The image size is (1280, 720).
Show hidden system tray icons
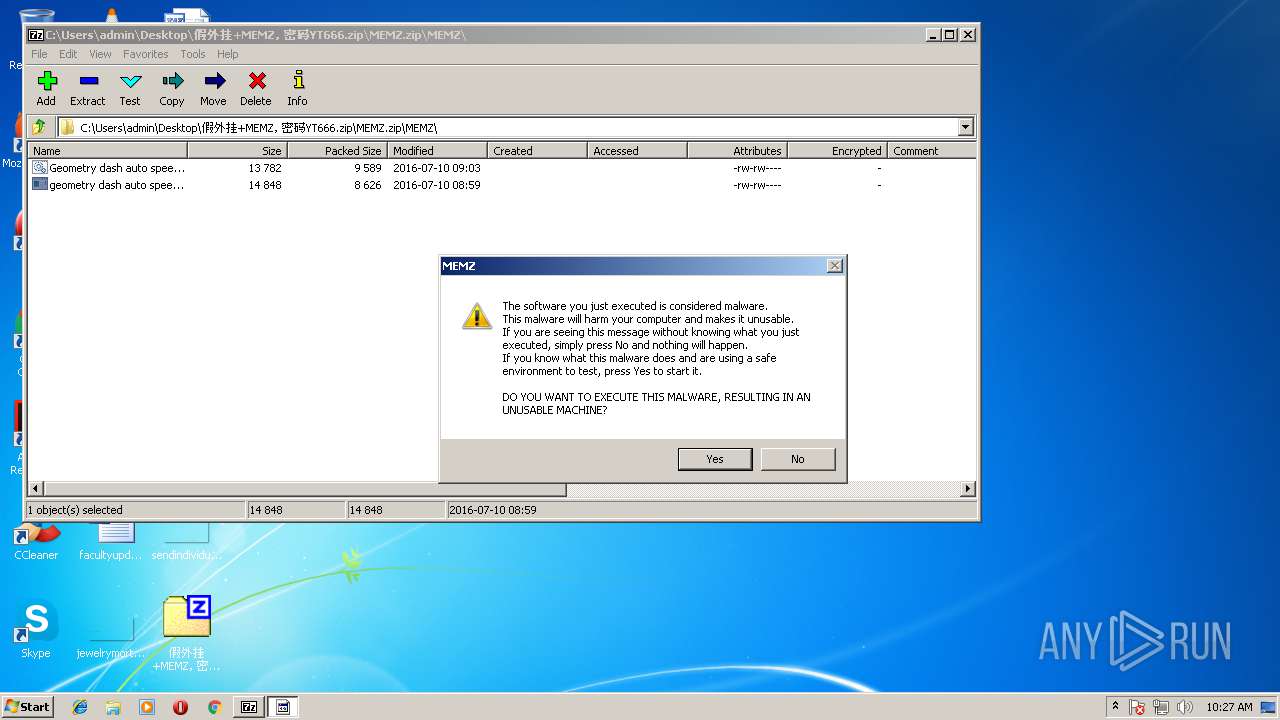(x=1115, y=707)
